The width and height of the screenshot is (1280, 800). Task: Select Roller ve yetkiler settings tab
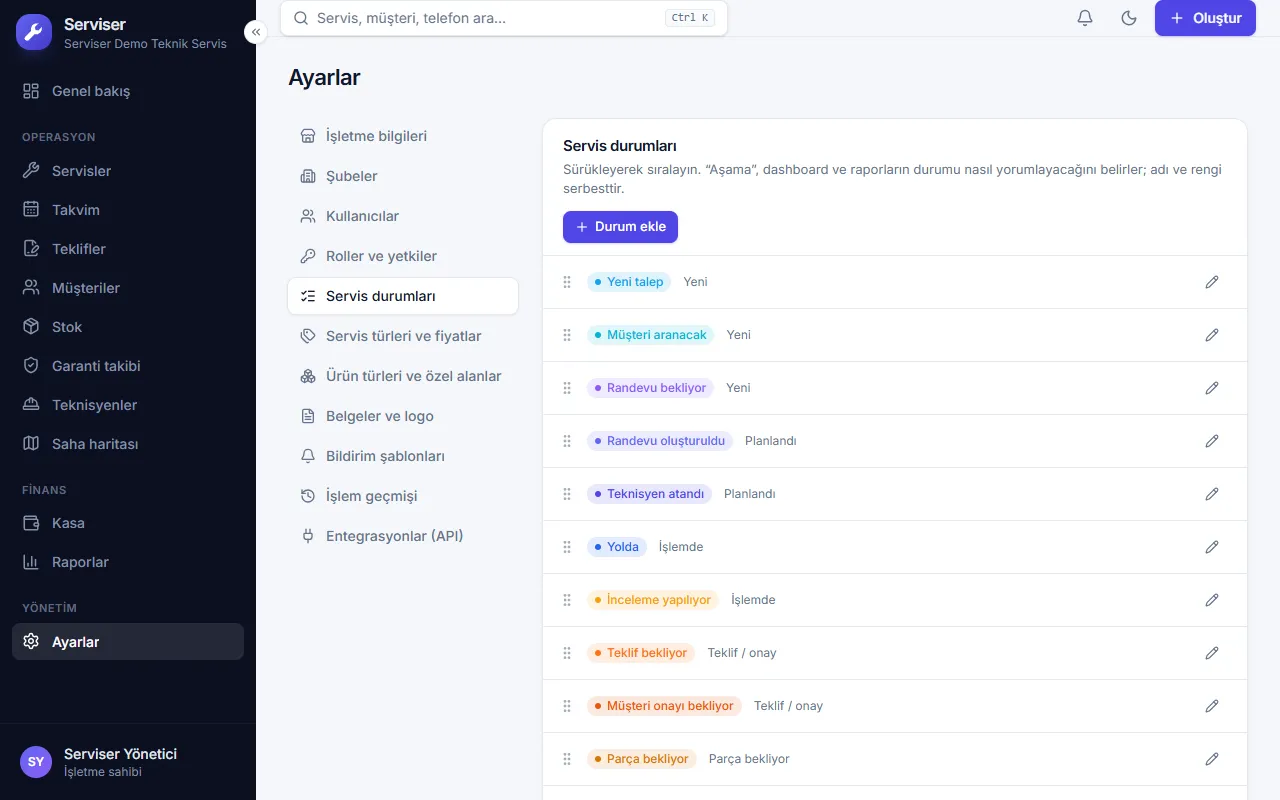[403, 256]
